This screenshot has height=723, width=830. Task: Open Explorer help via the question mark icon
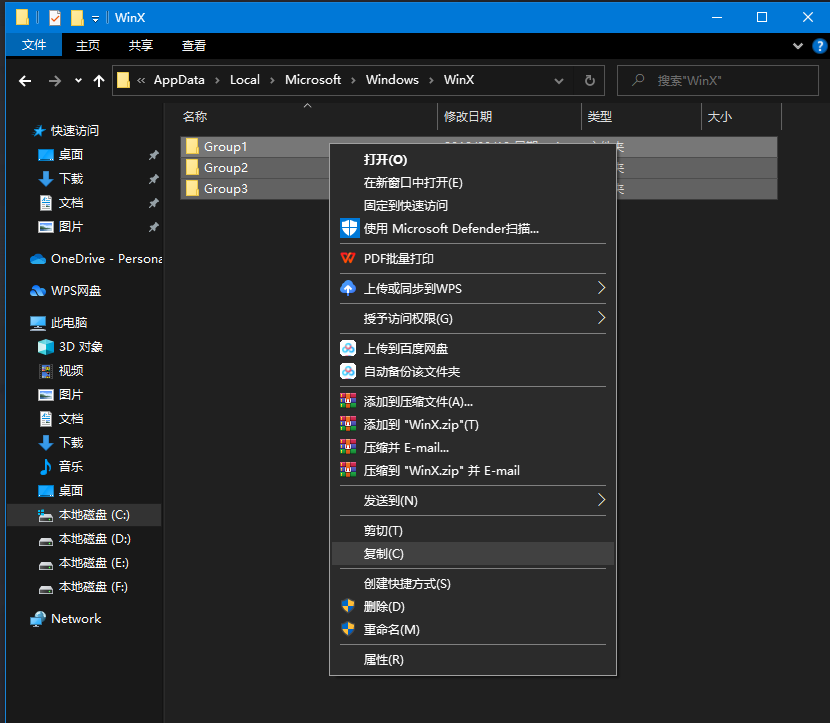click(x=819, y=46)
